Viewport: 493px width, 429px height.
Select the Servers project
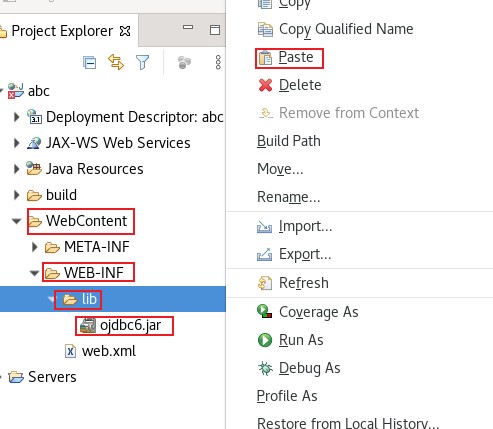[x=52, y=377]
